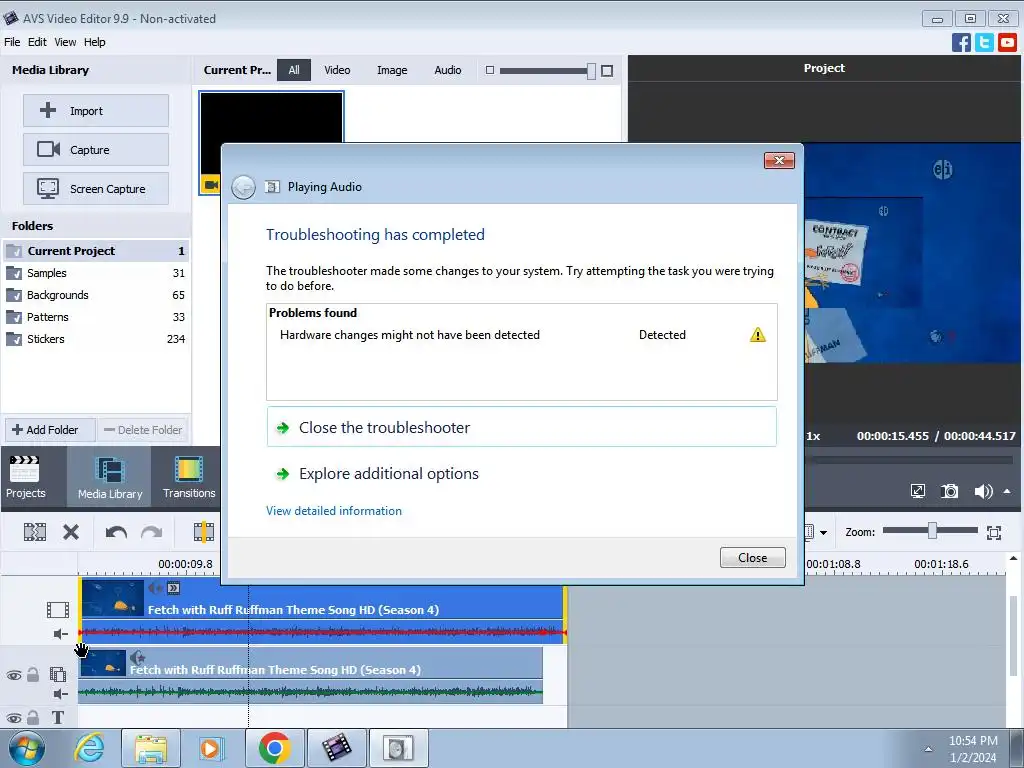Click the zoom-to-fit timeline icon
The width and height of the screenshot is (1024, 768).
994,532
